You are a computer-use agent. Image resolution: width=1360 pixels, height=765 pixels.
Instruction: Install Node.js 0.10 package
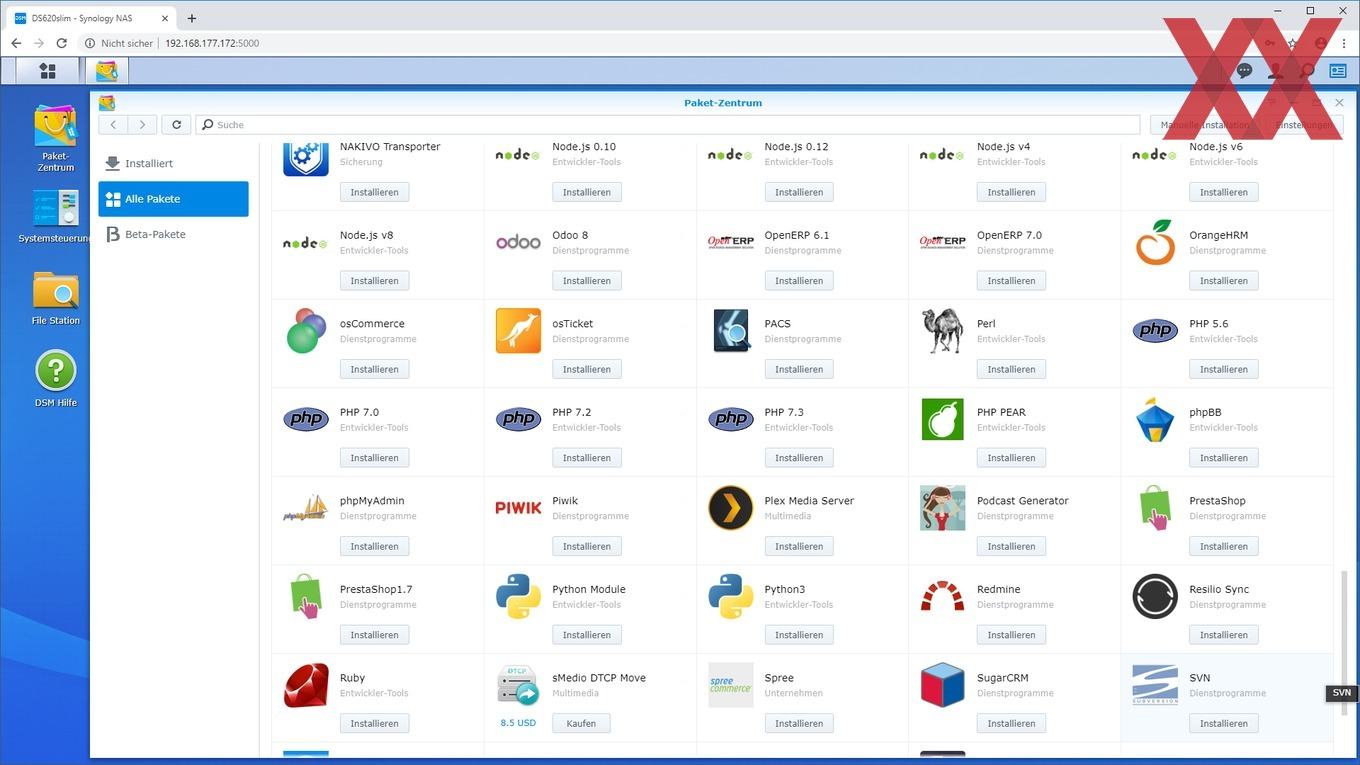[587, 192]
